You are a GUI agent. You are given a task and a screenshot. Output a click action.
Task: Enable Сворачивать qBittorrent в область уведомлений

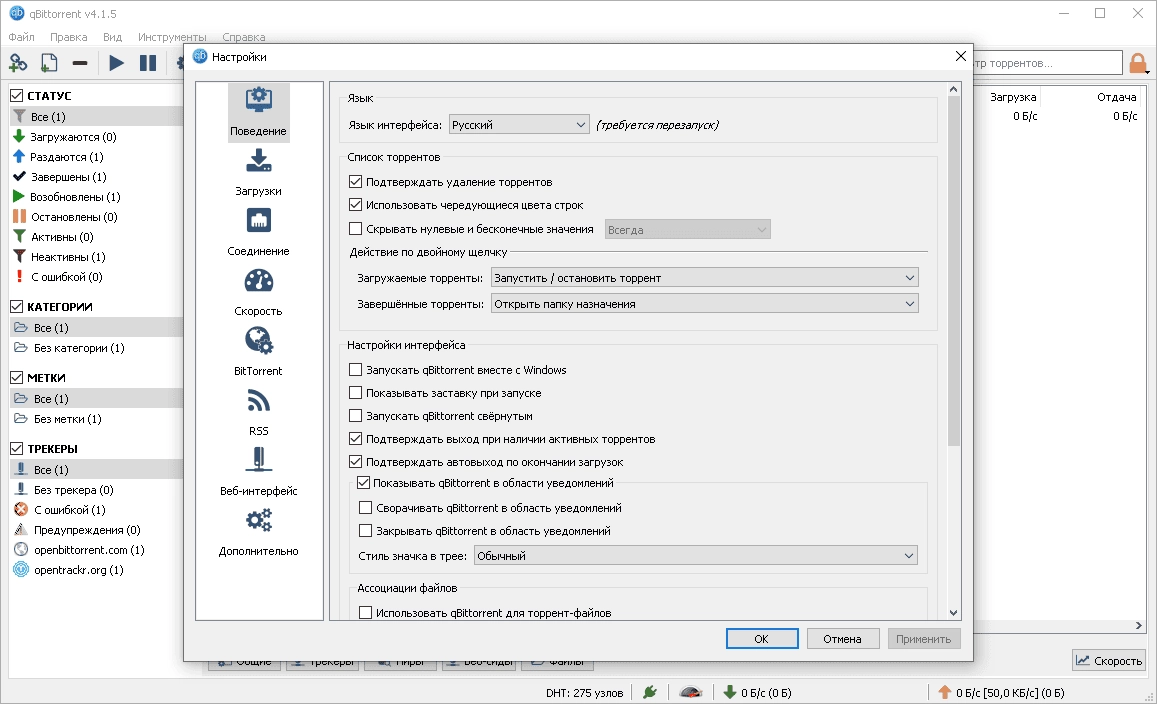tap(365, 508)
